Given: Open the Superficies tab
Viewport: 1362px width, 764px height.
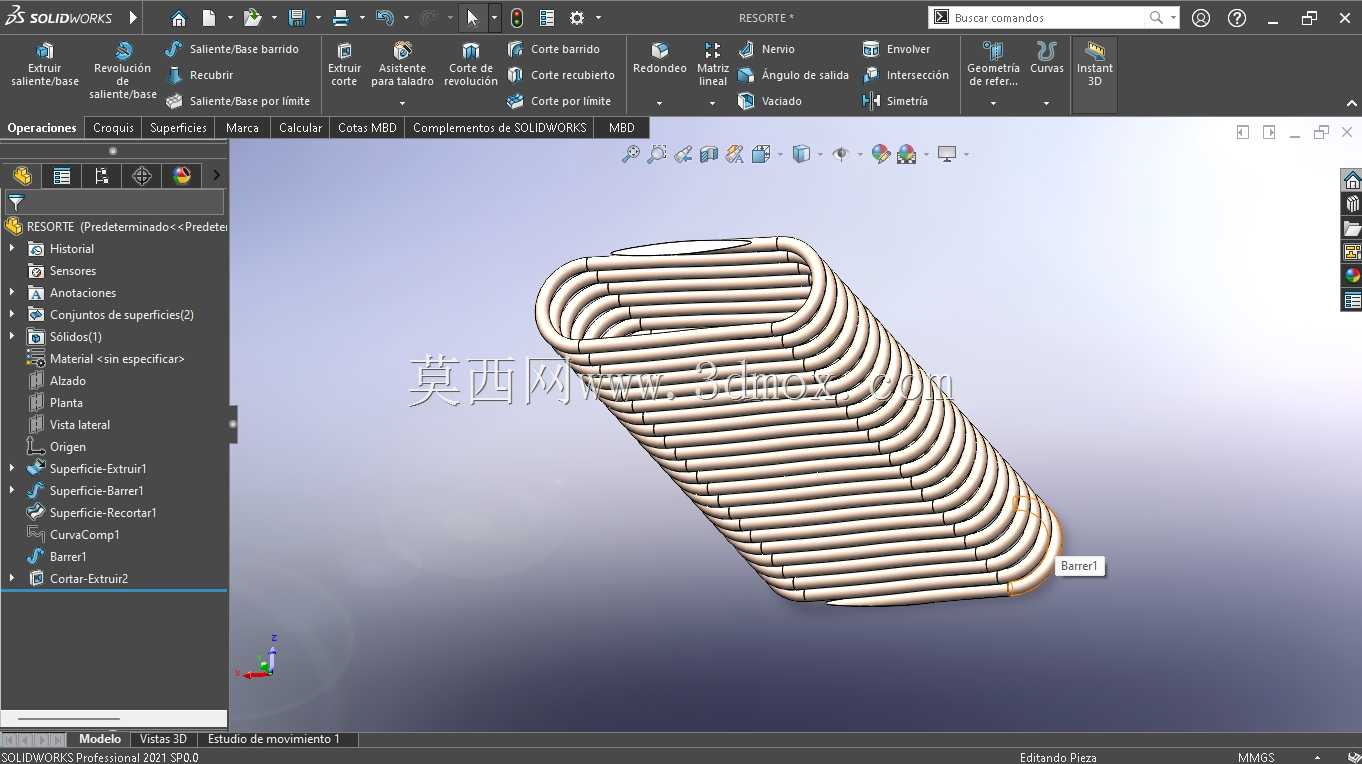Looking at the screenshot, I should coord(178,127).
